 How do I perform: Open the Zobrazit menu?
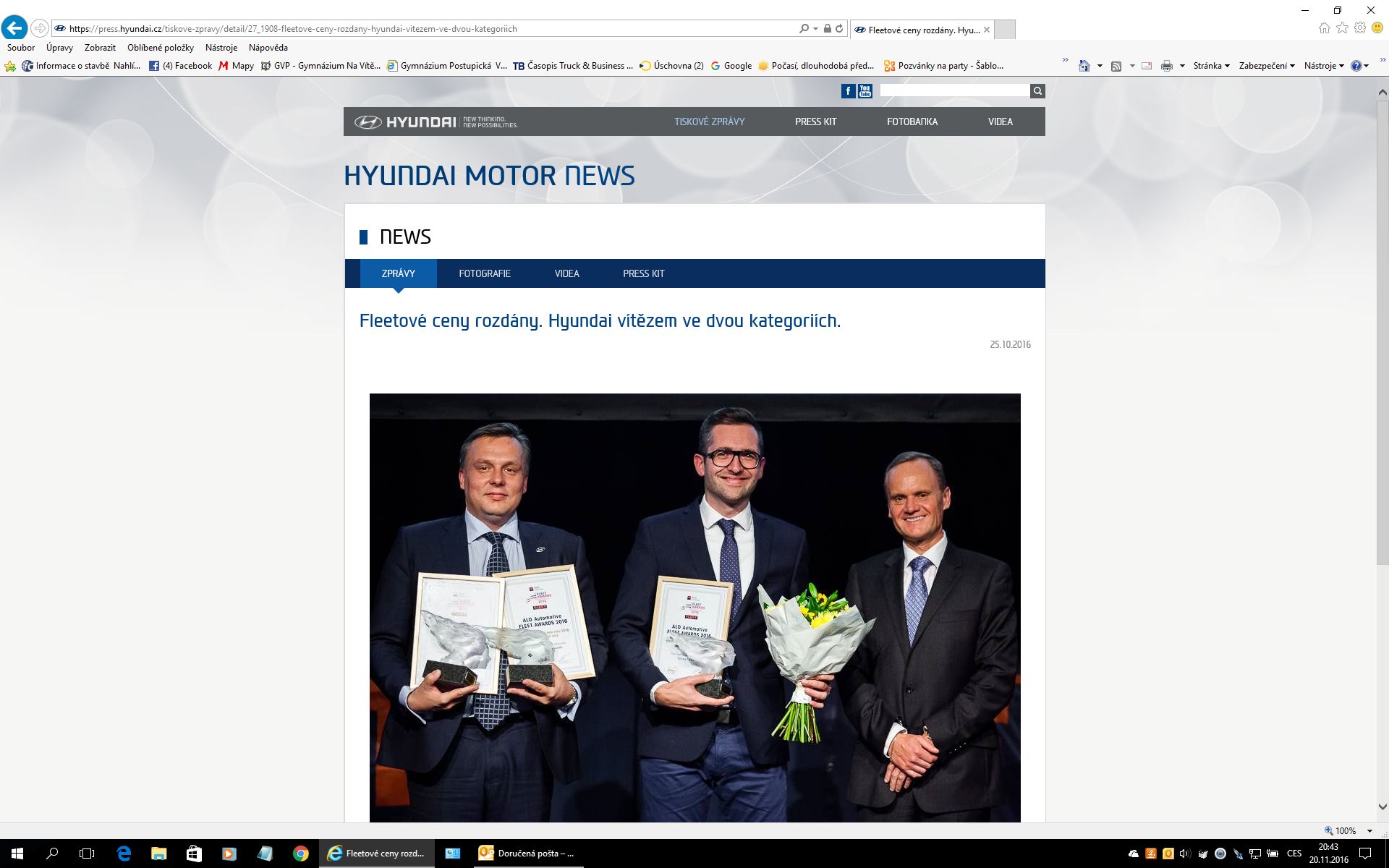(x=100, y=48)
